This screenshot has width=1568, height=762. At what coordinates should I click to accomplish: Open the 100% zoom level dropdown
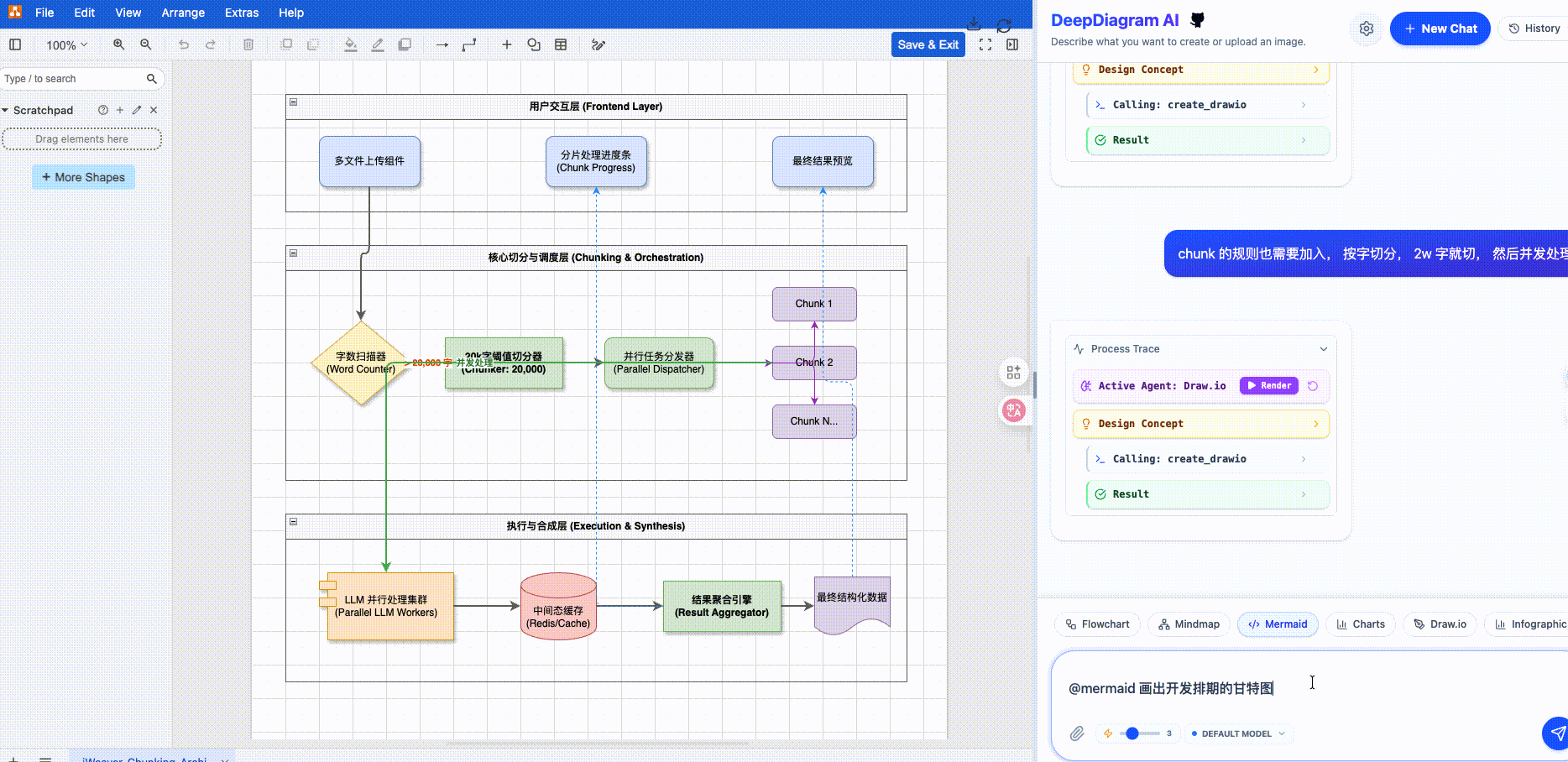click(66, 44)
